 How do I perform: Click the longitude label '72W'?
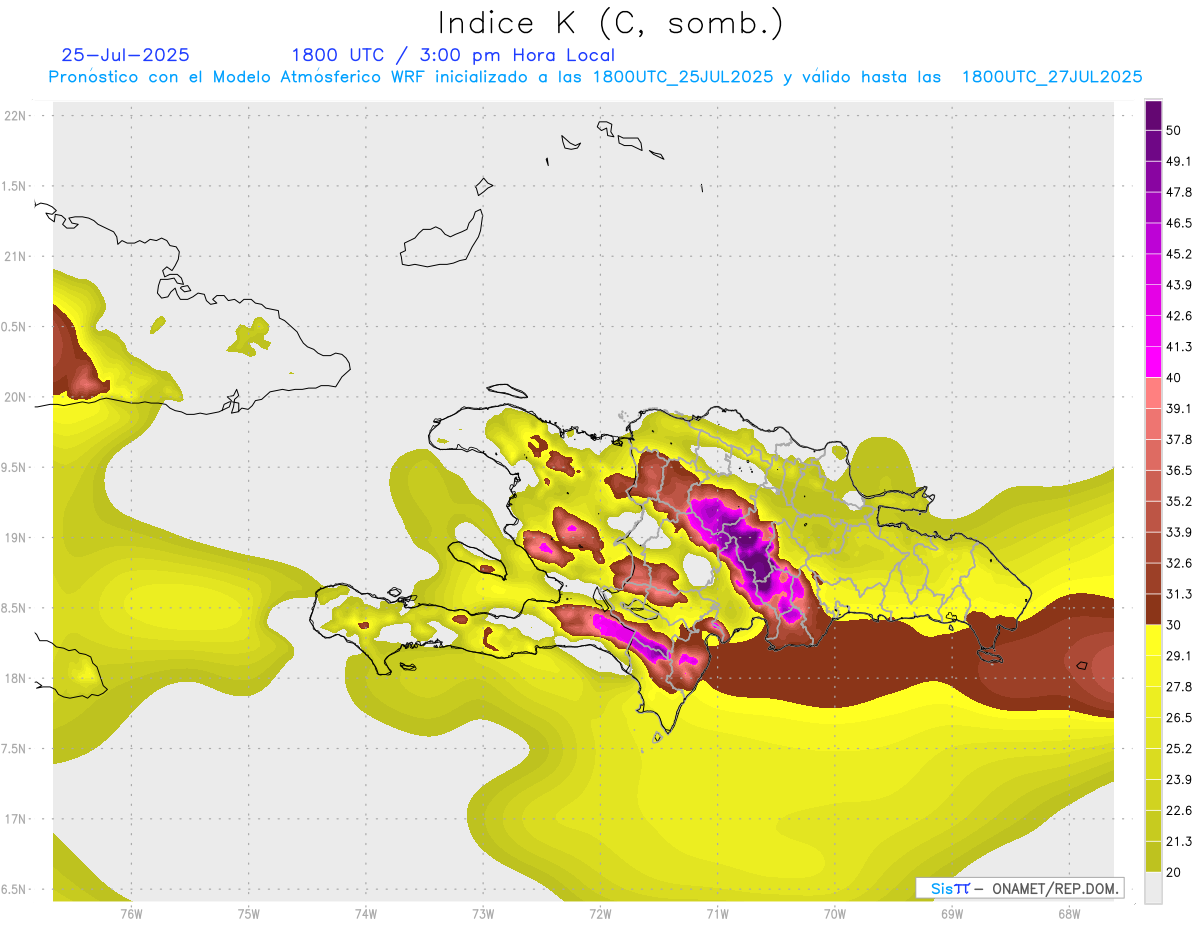pyautogui.click(x=601, y=913)
